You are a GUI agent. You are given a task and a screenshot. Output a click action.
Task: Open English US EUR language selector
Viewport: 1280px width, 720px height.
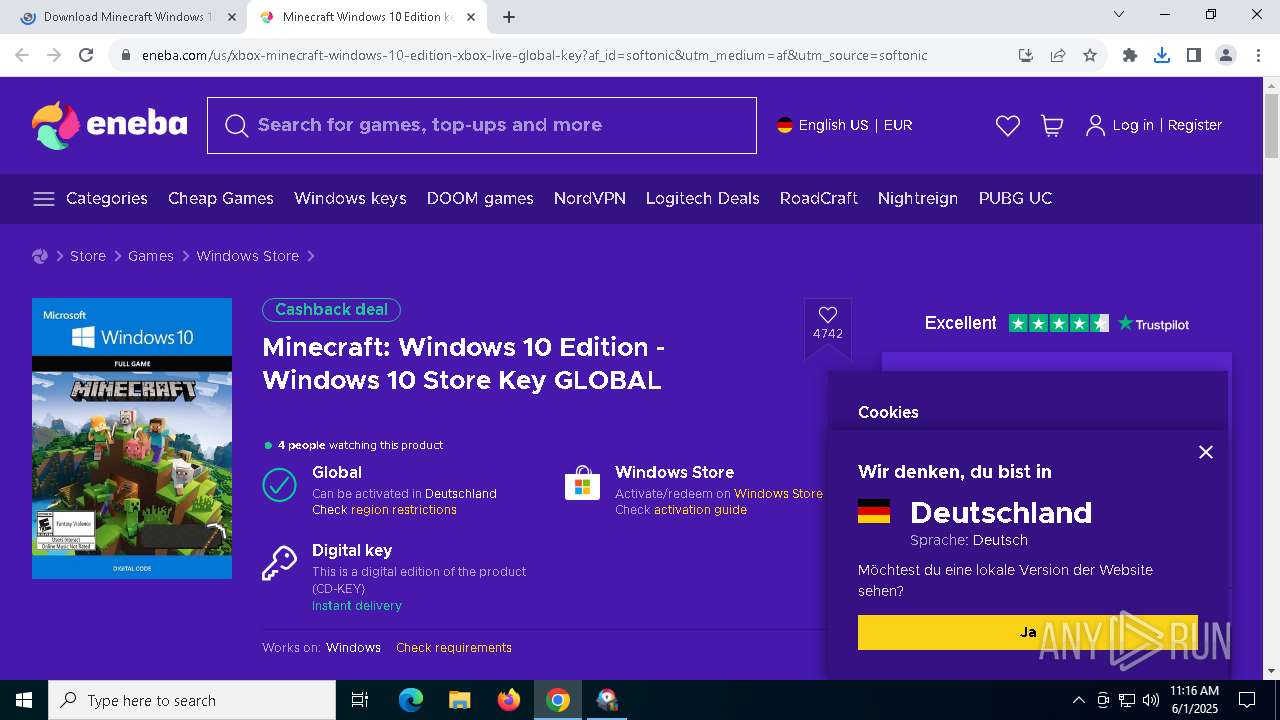(845, 125)
